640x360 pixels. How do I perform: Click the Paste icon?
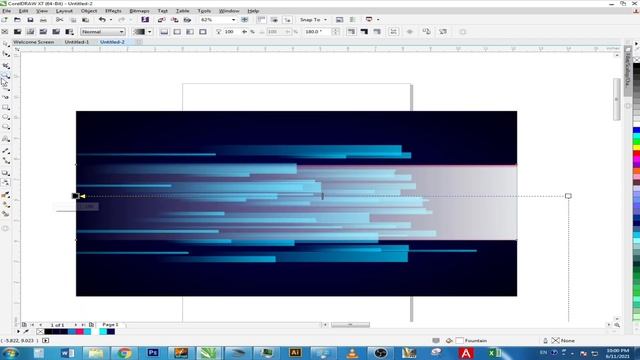86,20
